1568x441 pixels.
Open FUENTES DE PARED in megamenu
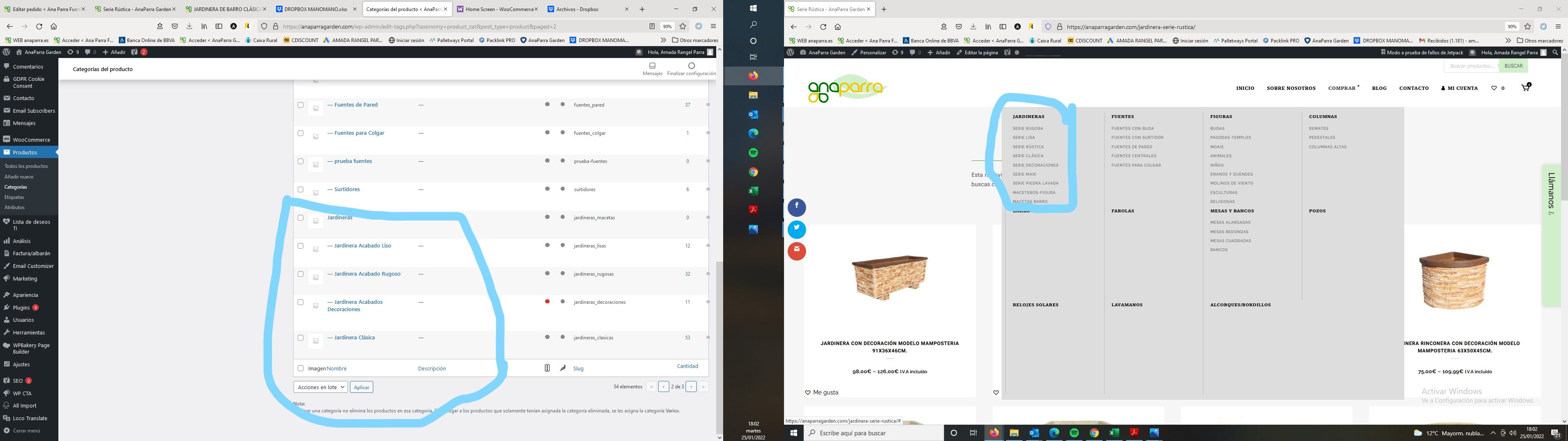[1131, 147]
